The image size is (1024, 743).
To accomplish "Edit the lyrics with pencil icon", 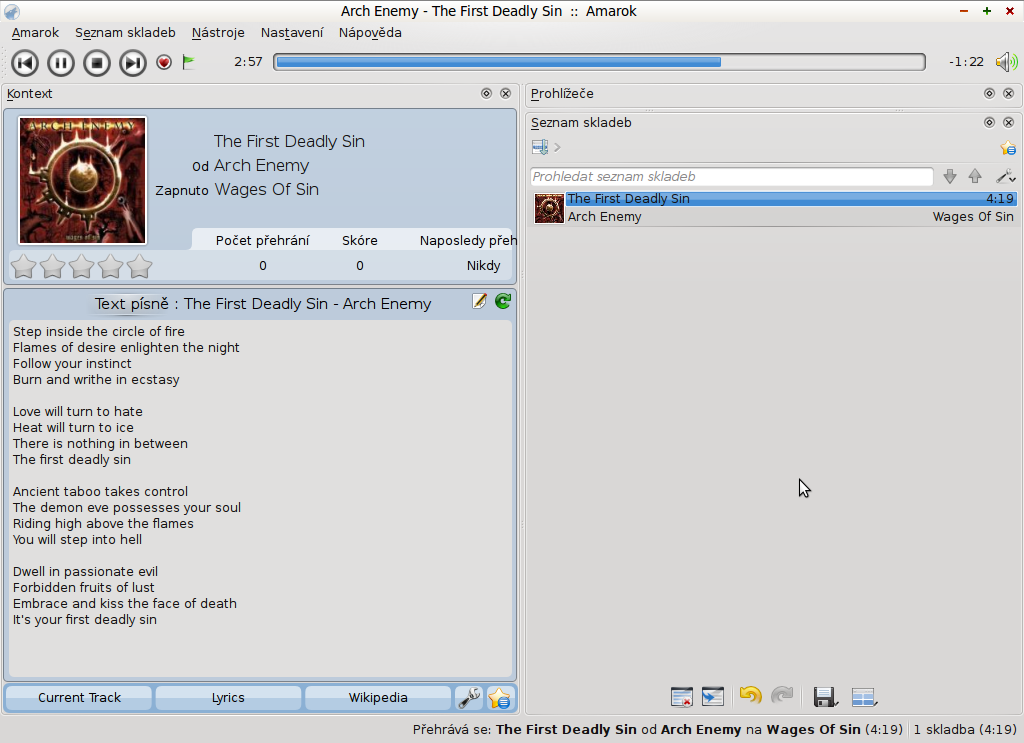I will [479, 301].
